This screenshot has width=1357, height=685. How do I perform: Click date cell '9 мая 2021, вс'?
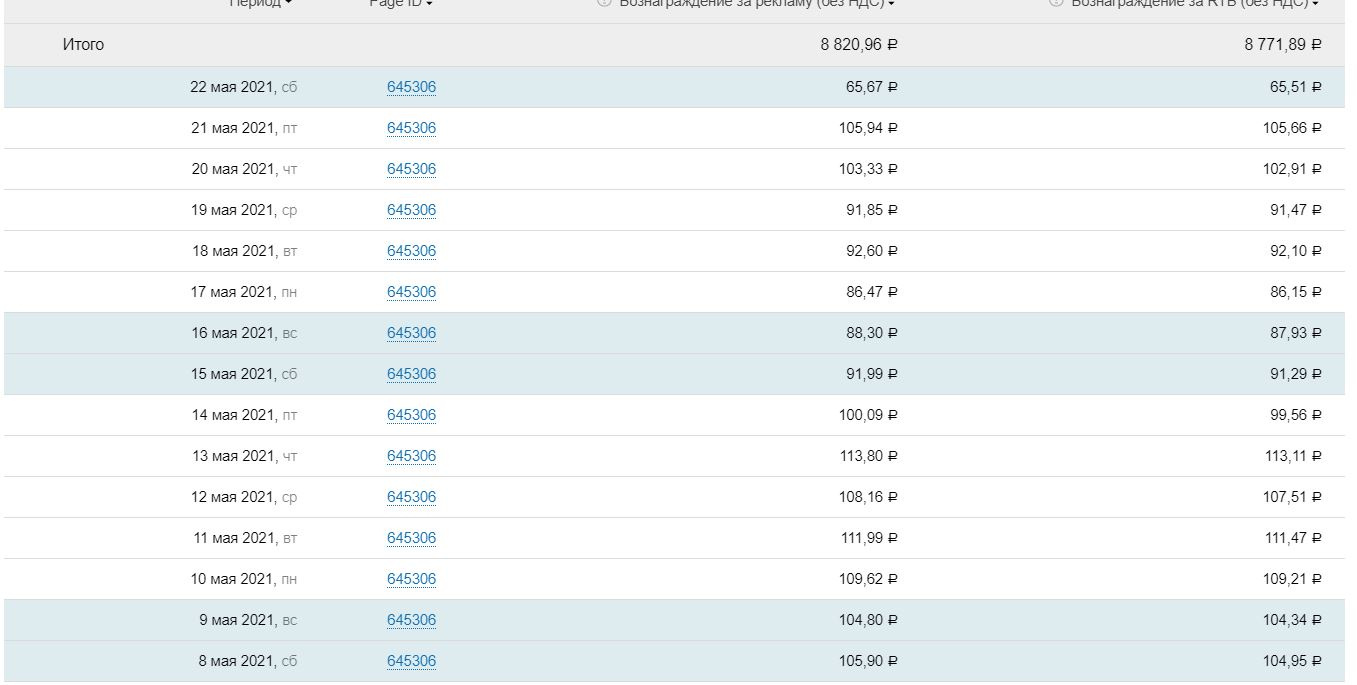(248, 620)
